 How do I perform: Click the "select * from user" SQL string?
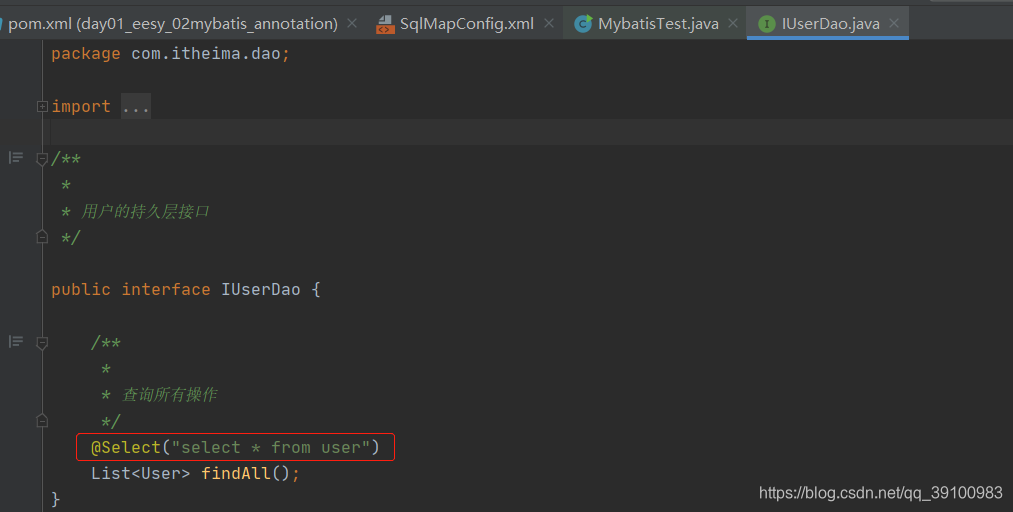coord(271,447)
